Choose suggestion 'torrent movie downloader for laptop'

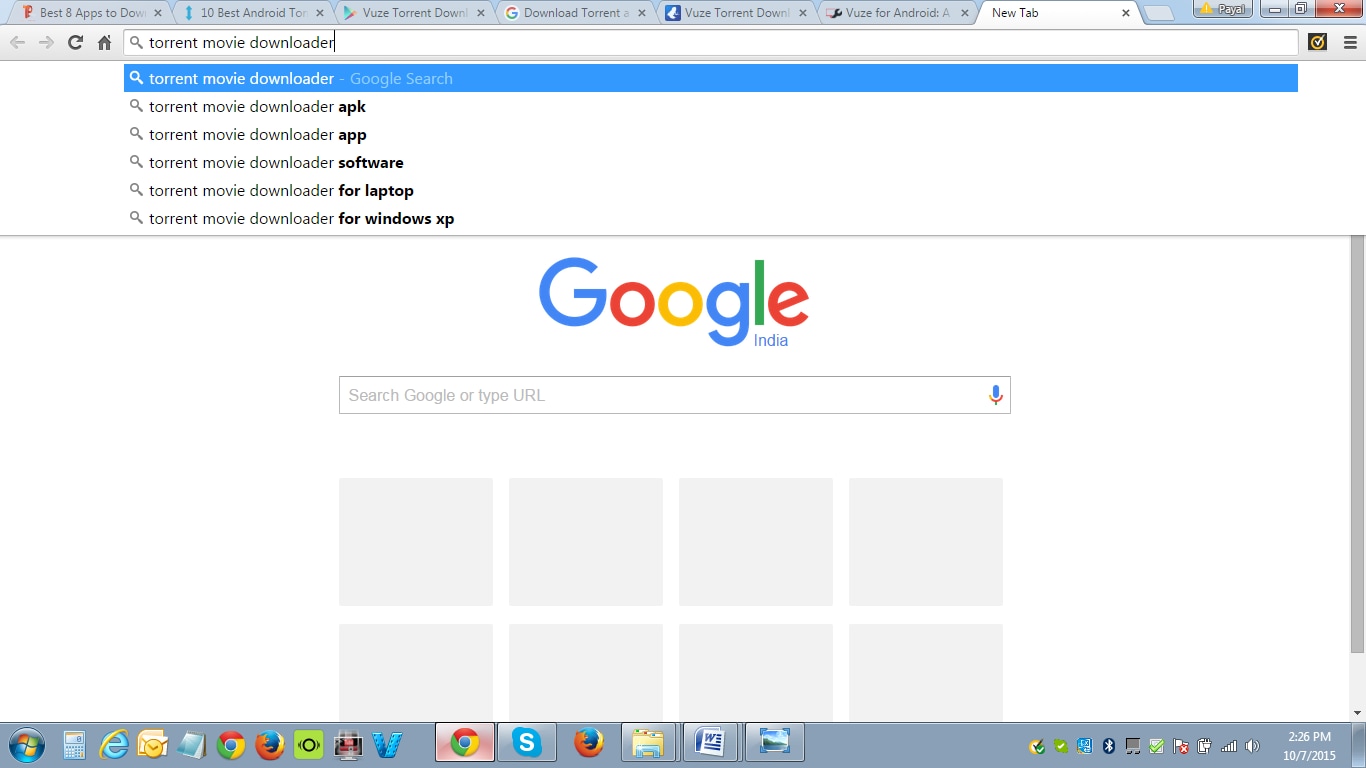click(x=711, y=190)
